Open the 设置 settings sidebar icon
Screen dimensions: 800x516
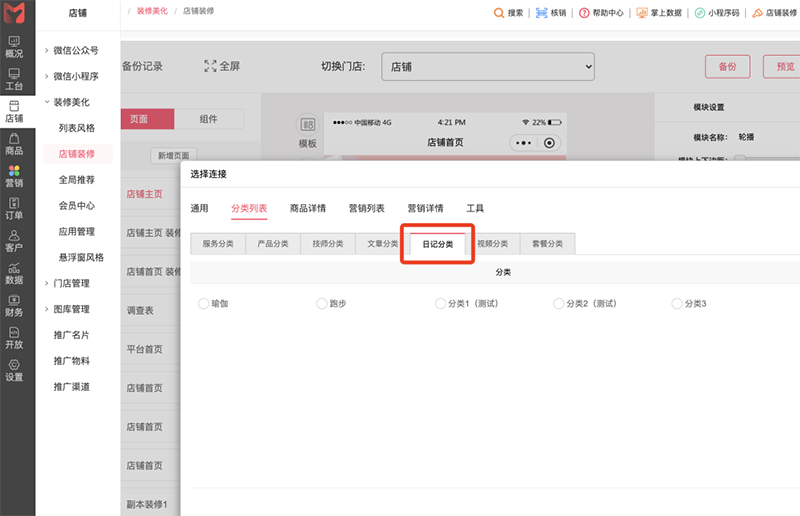14,370
